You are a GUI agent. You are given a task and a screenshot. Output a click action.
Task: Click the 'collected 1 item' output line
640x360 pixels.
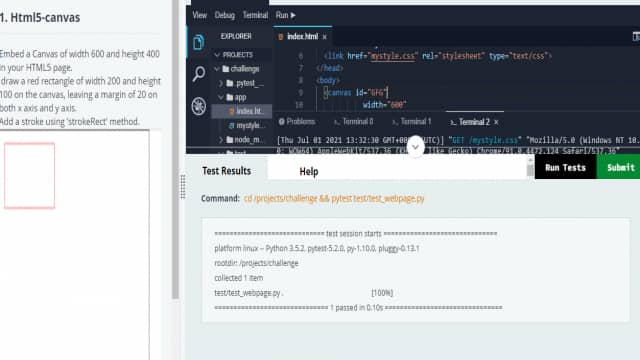click(x=239, y=278)
